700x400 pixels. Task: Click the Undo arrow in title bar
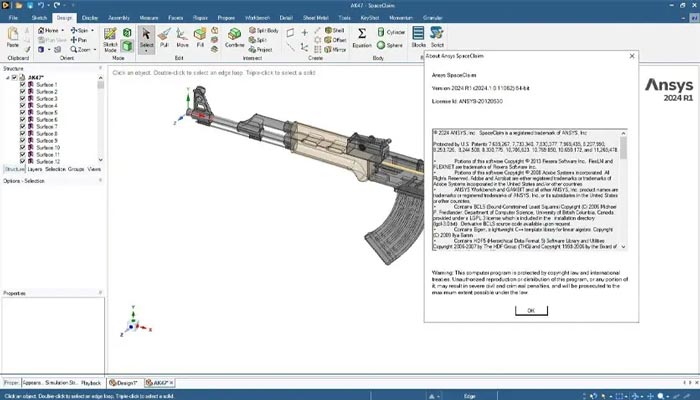coord(41,5)
